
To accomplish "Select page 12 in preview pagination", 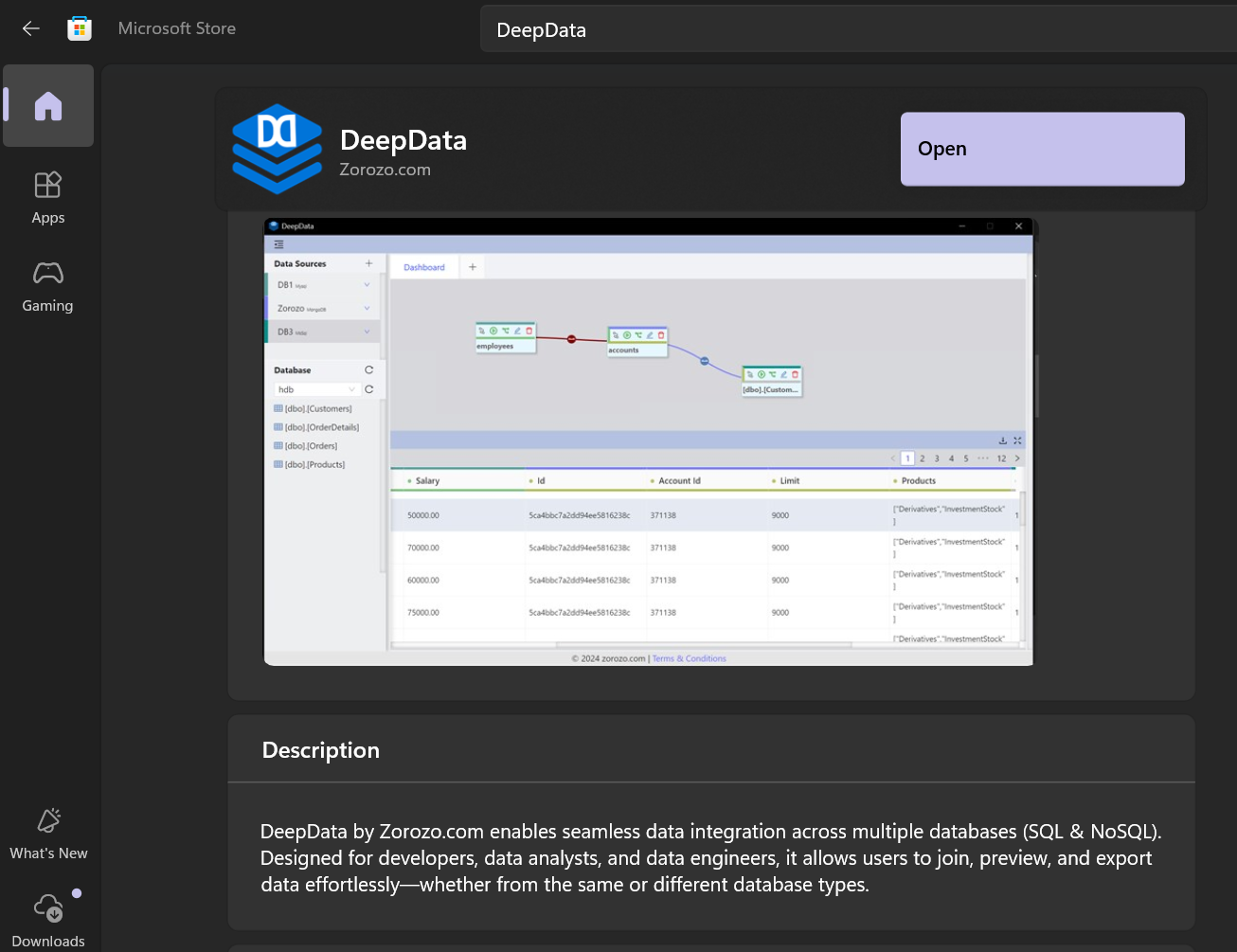I will [1001, 458].
